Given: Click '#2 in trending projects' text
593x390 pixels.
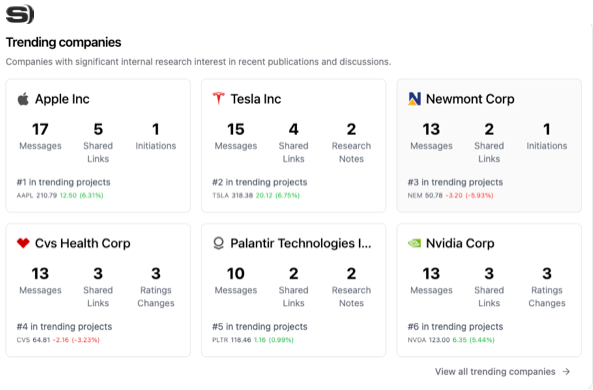Looking at the screenshot, I should coord(260,182).
